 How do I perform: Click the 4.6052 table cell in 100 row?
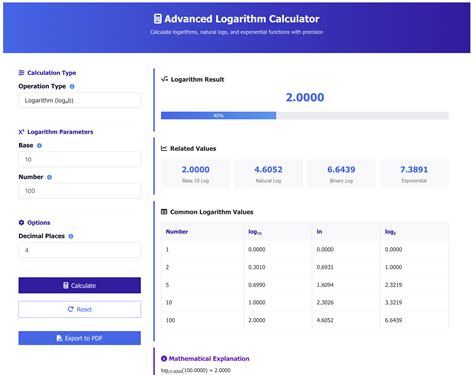coord(346,320)
